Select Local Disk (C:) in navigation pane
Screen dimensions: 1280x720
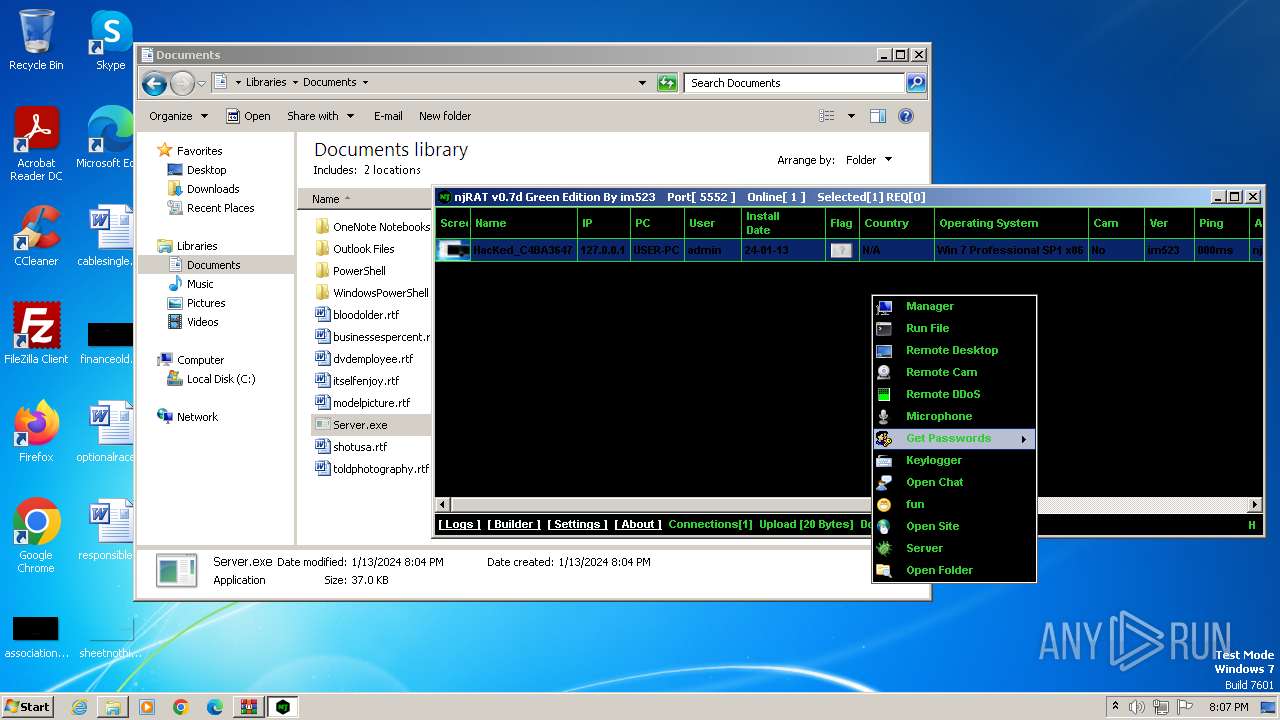tap(220, 379)
